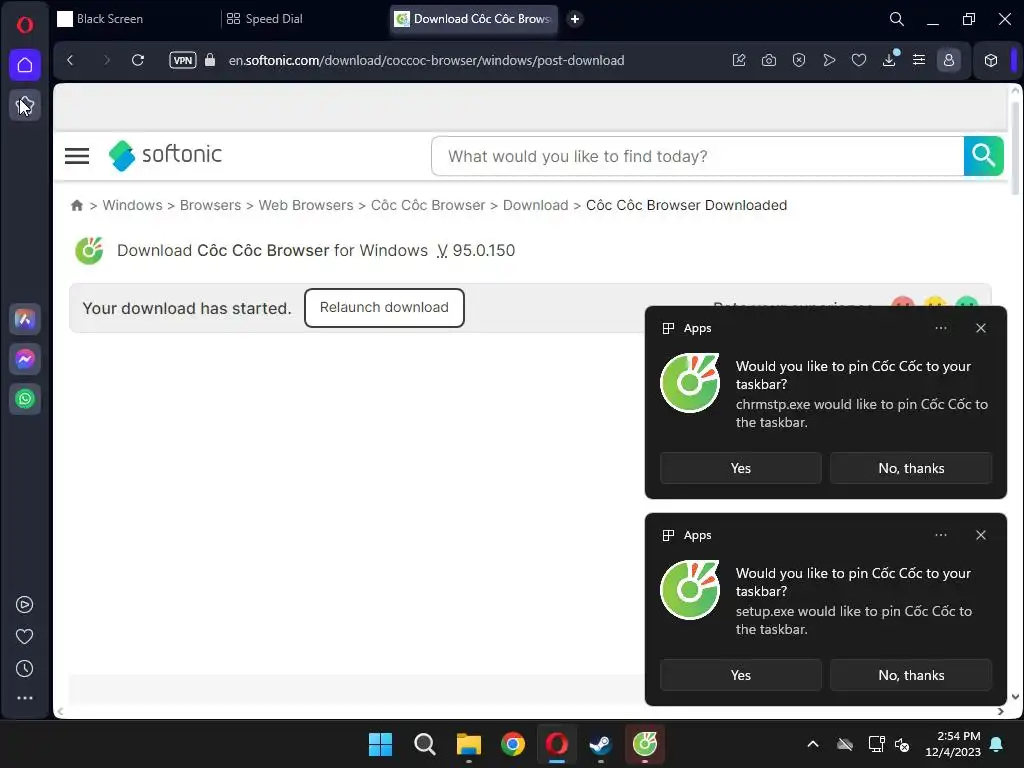Dismiss the chrmstp.exe notification
Image resolution: width=1024 pixels, height=768 pixels.
pyautogui.click(x=981, y=328)
